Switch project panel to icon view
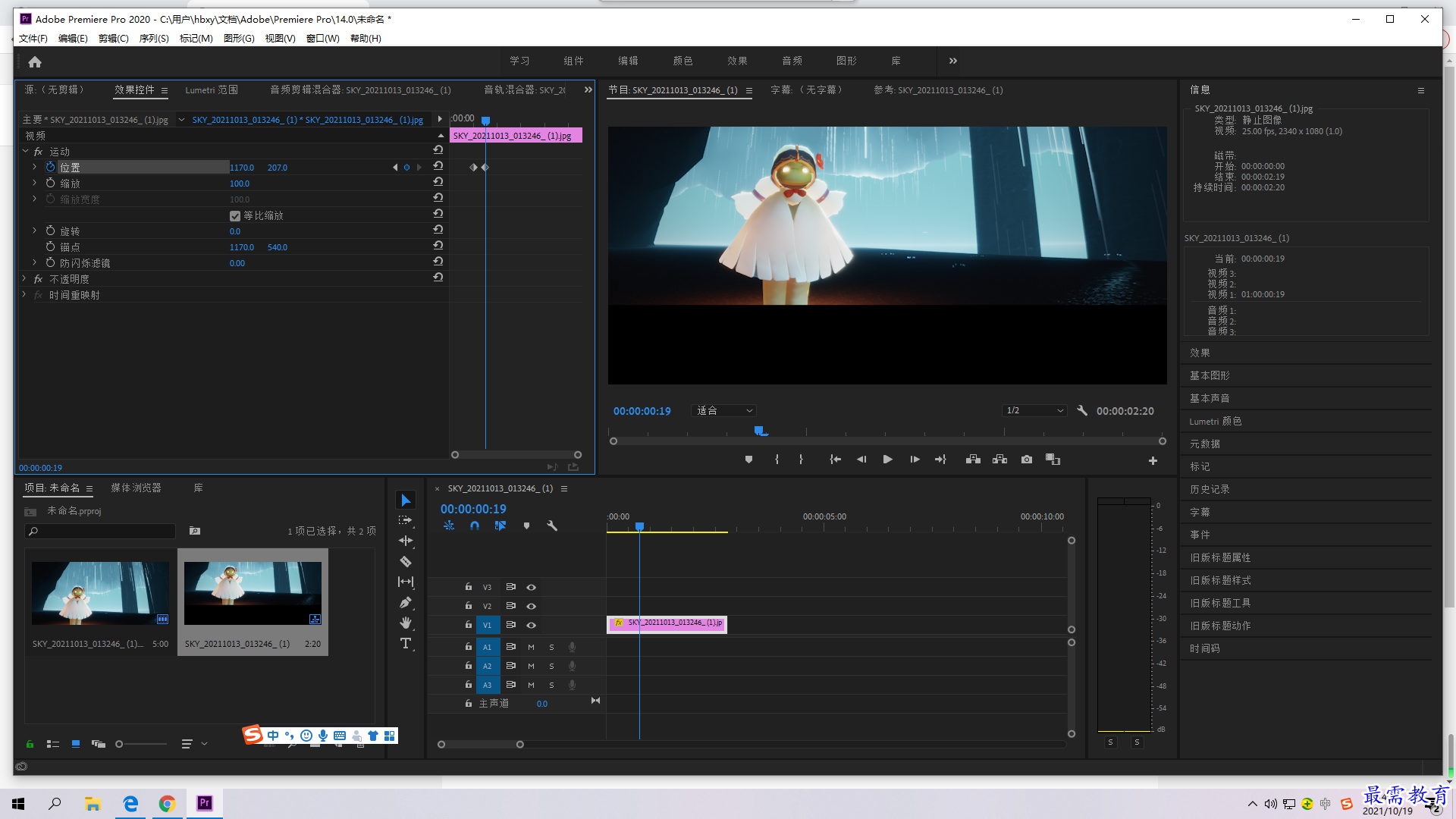This screenshot has height=819, width=1456. click(76, 744)
